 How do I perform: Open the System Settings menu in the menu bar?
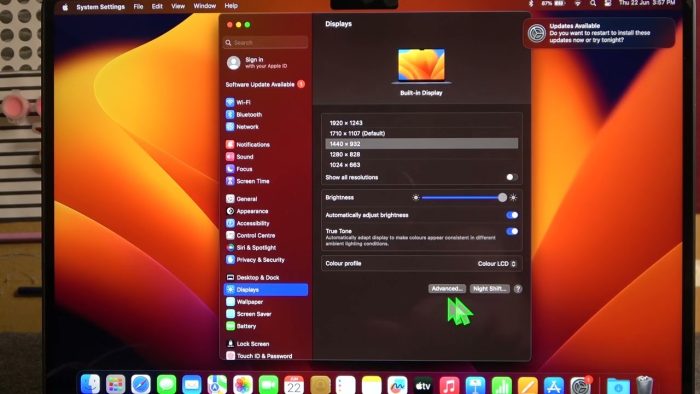coord(100,7)
